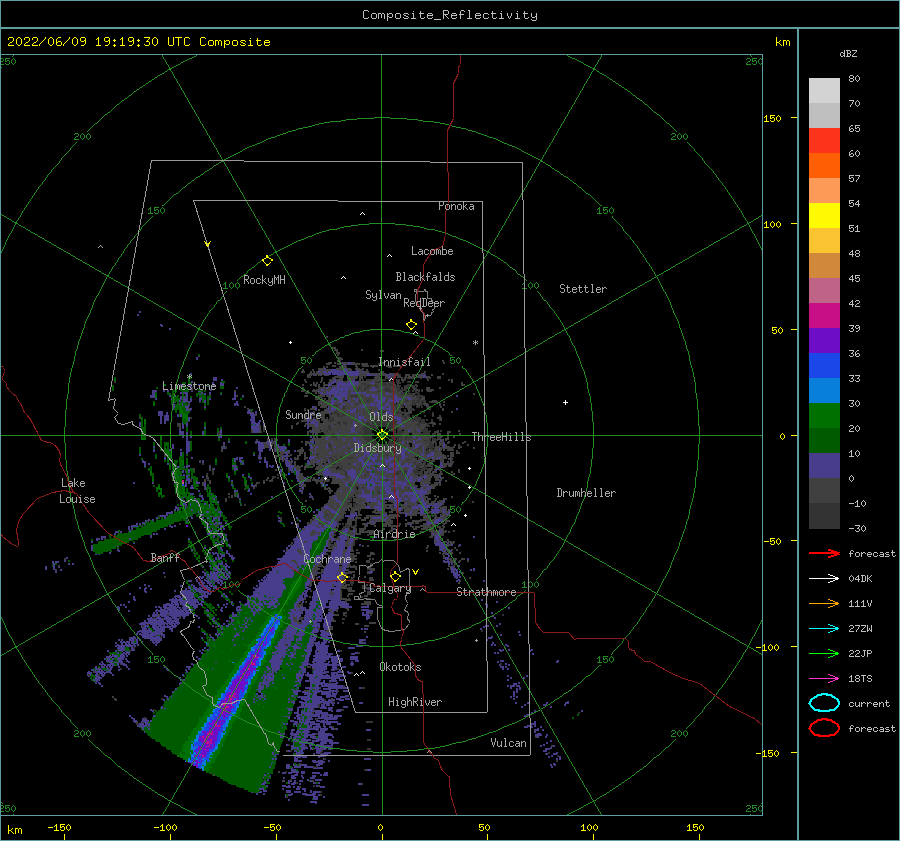This screenshot has width=900, height=841.
Task: Click the Ponoka town label
Action: (x=456, y=206)
